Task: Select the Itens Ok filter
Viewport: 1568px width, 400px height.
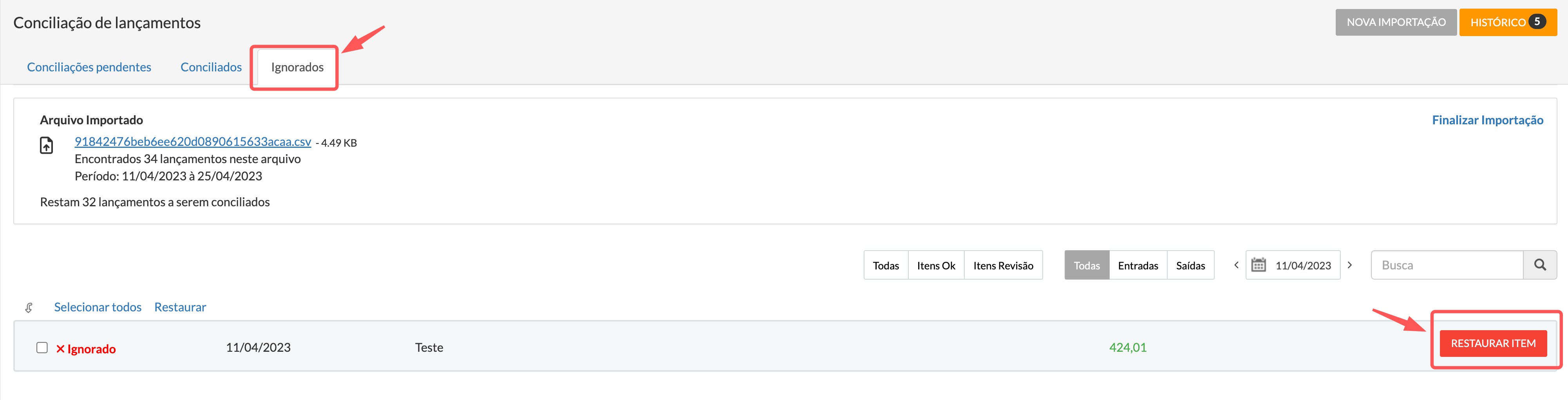Action: click(935, 265)
